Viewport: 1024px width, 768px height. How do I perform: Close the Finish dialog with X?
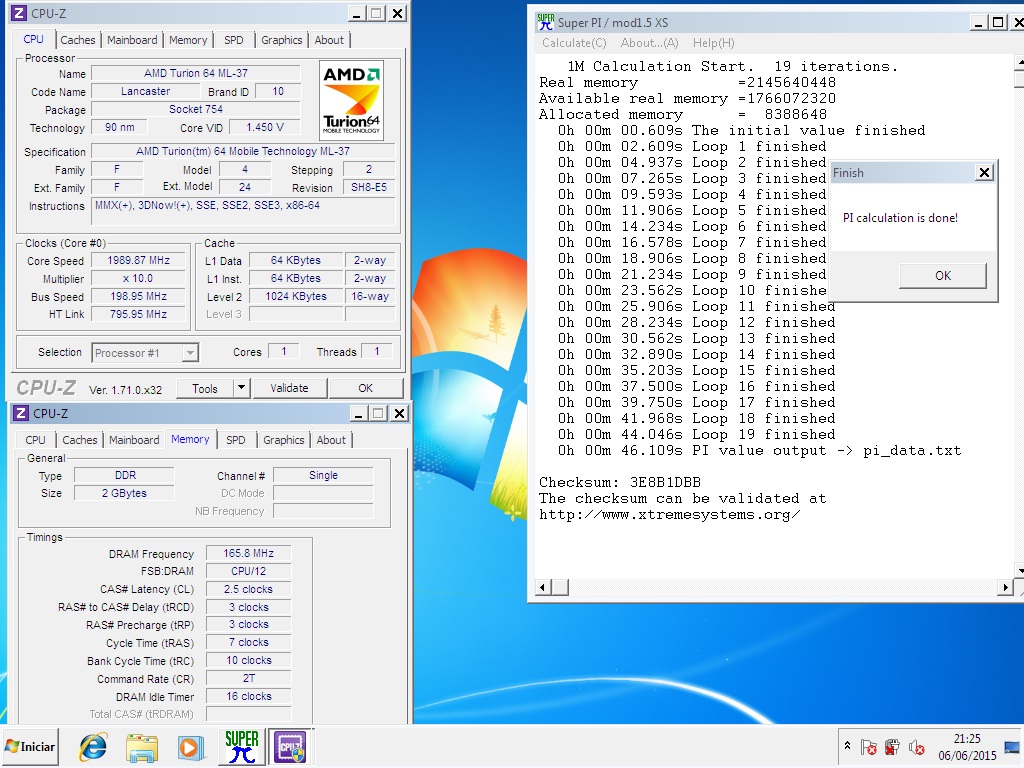click(x=984, y=172)
